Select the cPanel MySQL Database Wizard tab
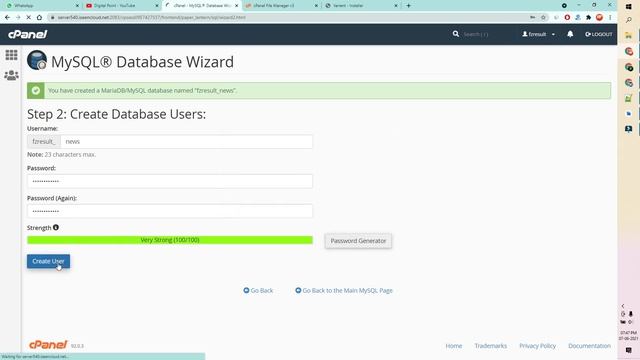Viewport: 640px width, 360px height. [200, 6]
